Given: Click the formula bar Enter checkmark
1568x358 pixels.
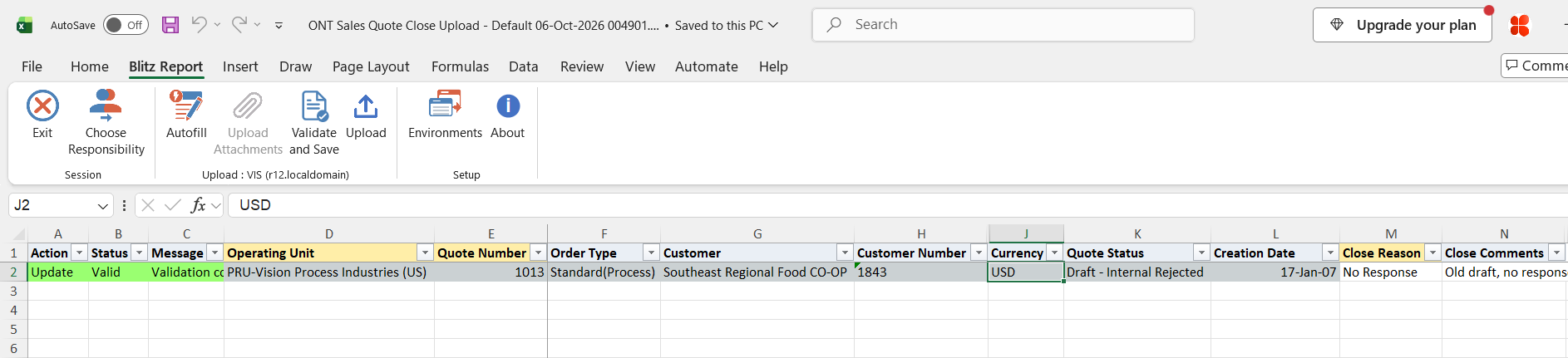Looking at the screenshot, I should point(173,205).
